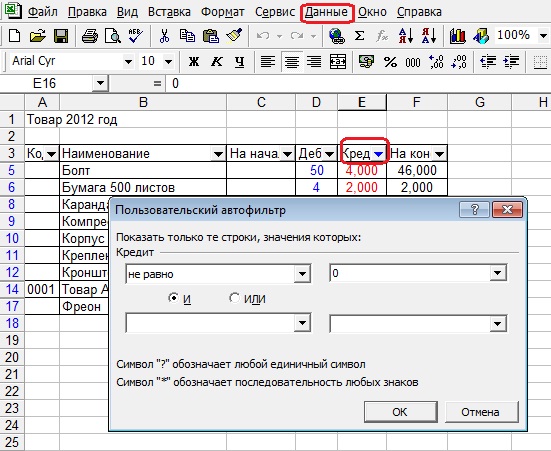
Task: Click the AutoSum sigma icon
Action: point(359,36)
